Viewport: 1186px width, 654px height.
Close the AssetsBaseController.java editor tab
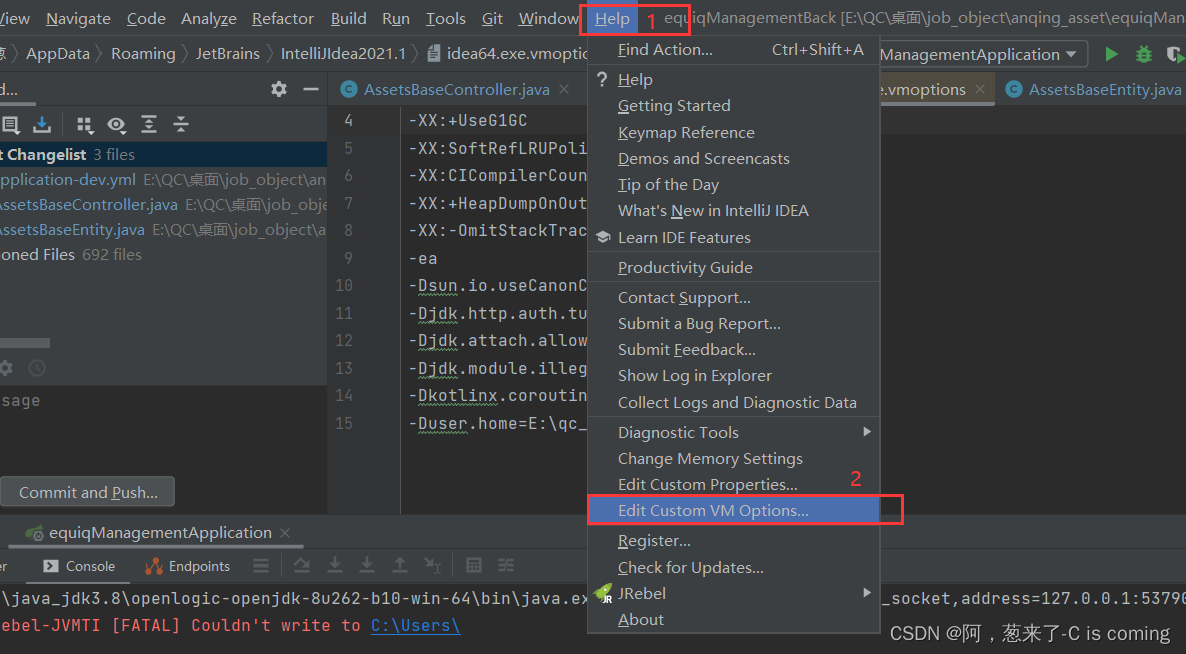tap(564, 89)
